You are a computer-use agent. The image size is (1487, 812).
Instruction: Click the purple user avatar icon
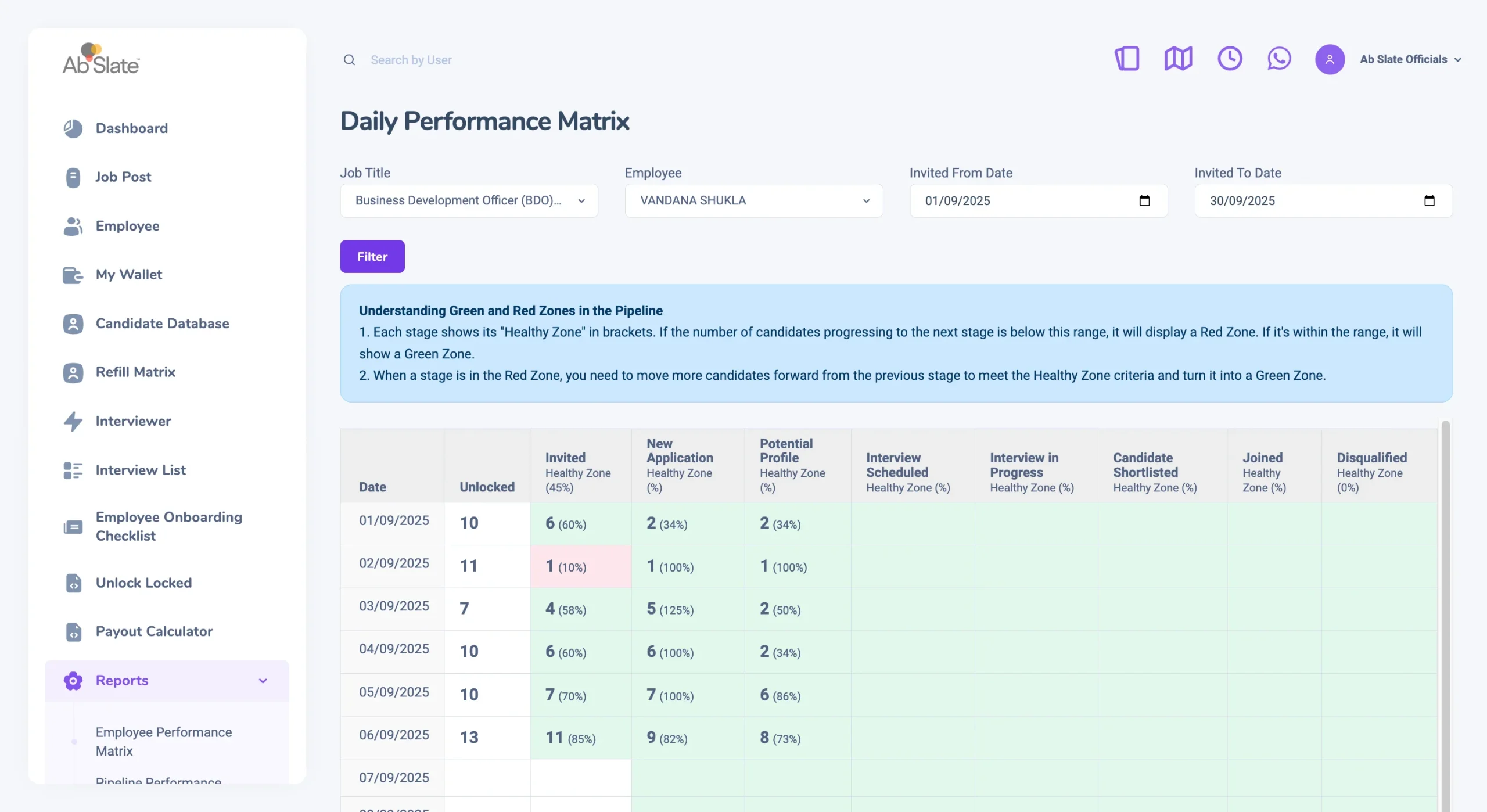(x=1330, y=59)
